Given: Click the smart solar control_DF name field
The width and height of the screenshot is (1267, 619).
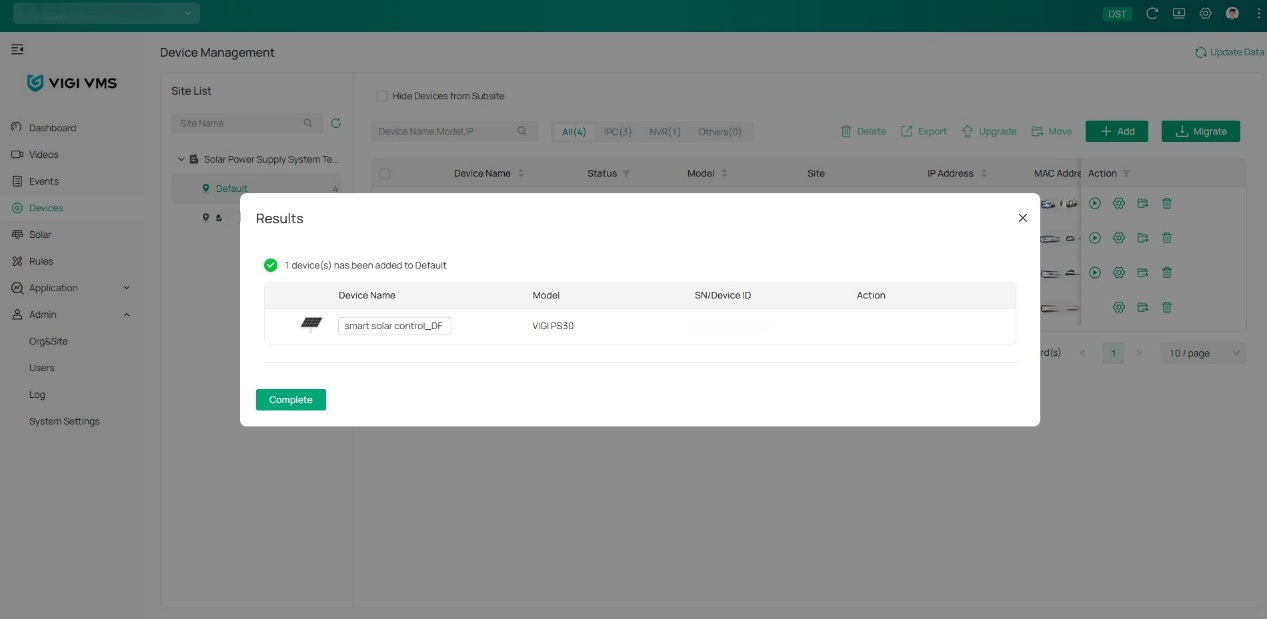Looking at the screenshot, I should (395, 326).
